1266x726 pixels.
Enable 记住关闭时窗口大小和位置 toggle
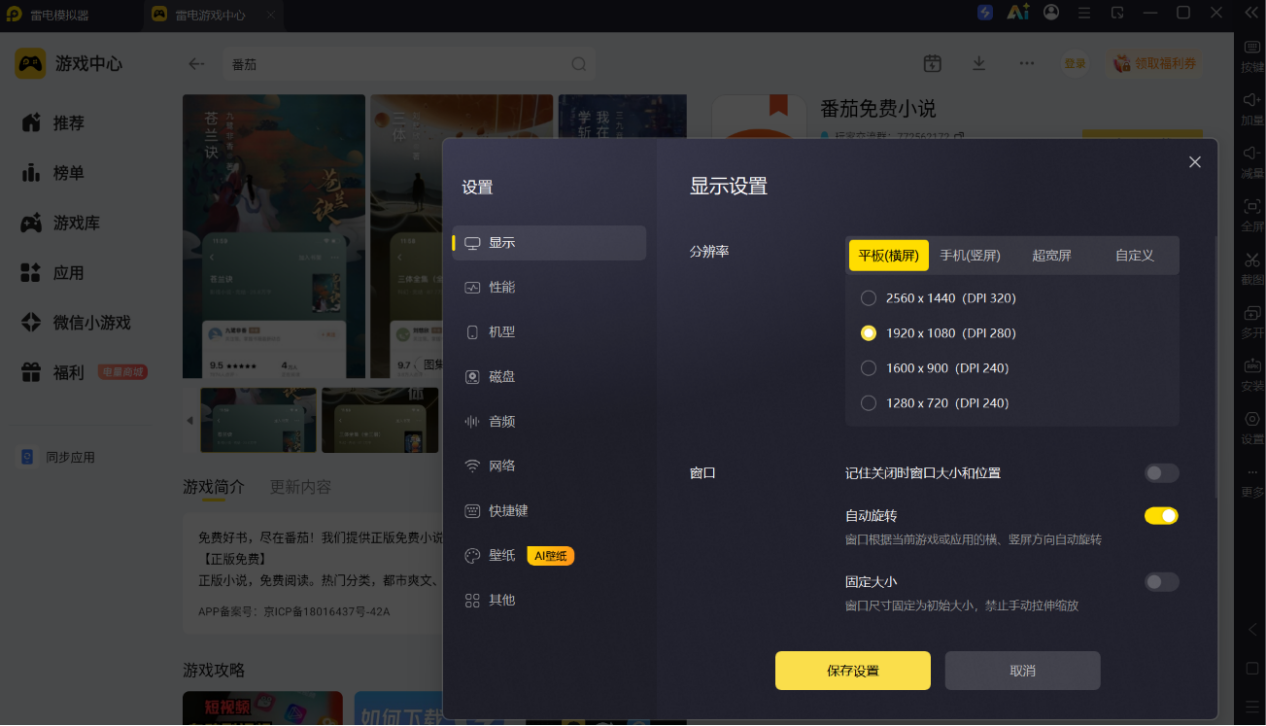1162,473
